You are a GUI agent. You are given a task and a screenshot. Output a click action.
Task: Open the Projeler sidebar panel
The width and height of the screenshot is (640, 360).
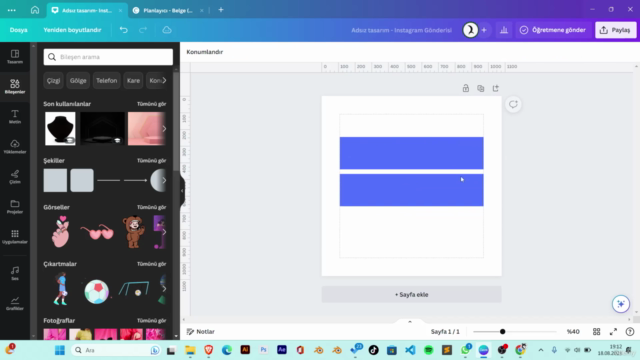coord(15,207)
